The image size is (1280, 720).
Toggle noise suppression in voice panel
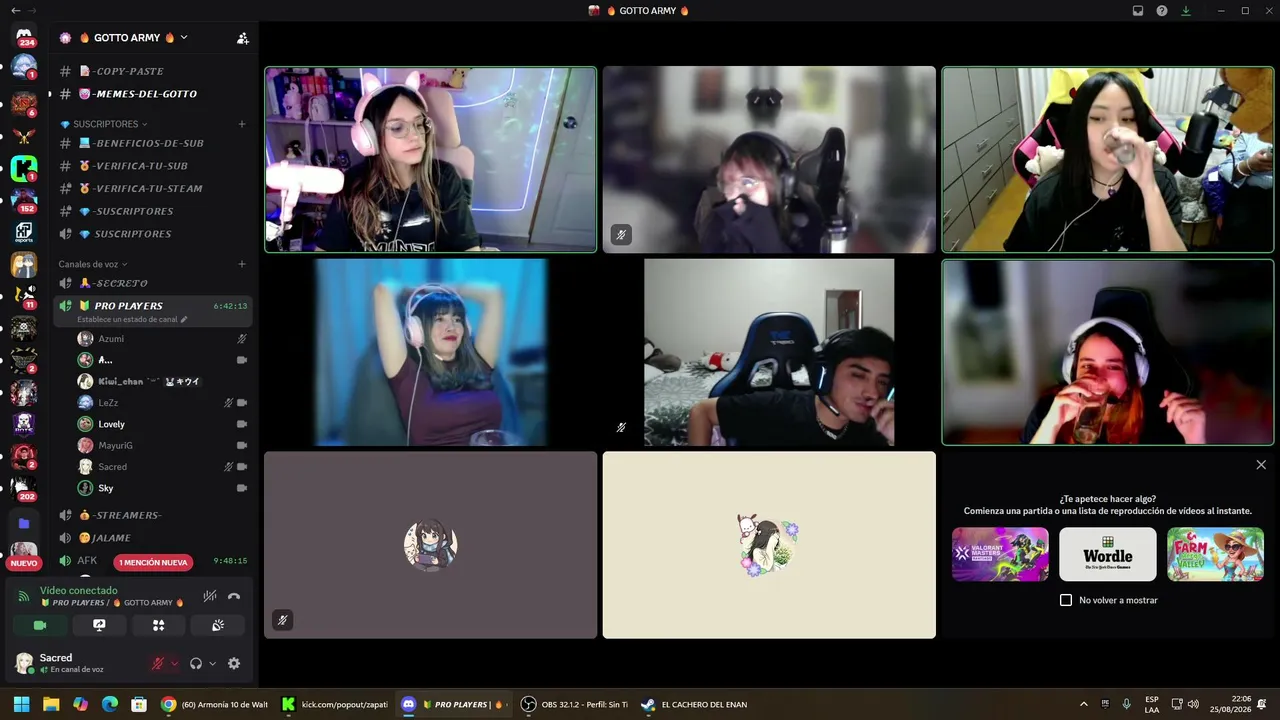click(x=210, y=597)
